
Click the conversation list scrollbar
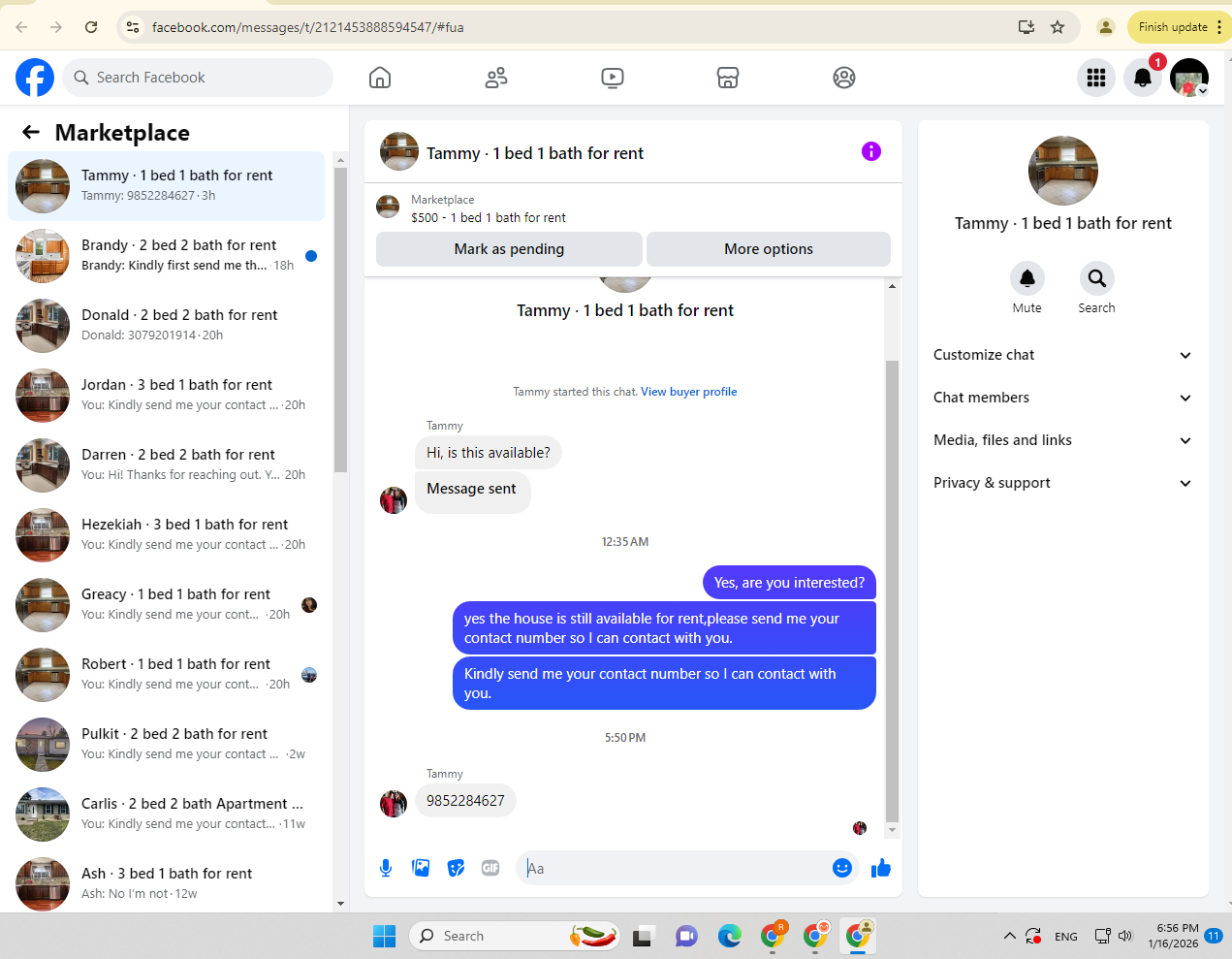pos(340,320)
